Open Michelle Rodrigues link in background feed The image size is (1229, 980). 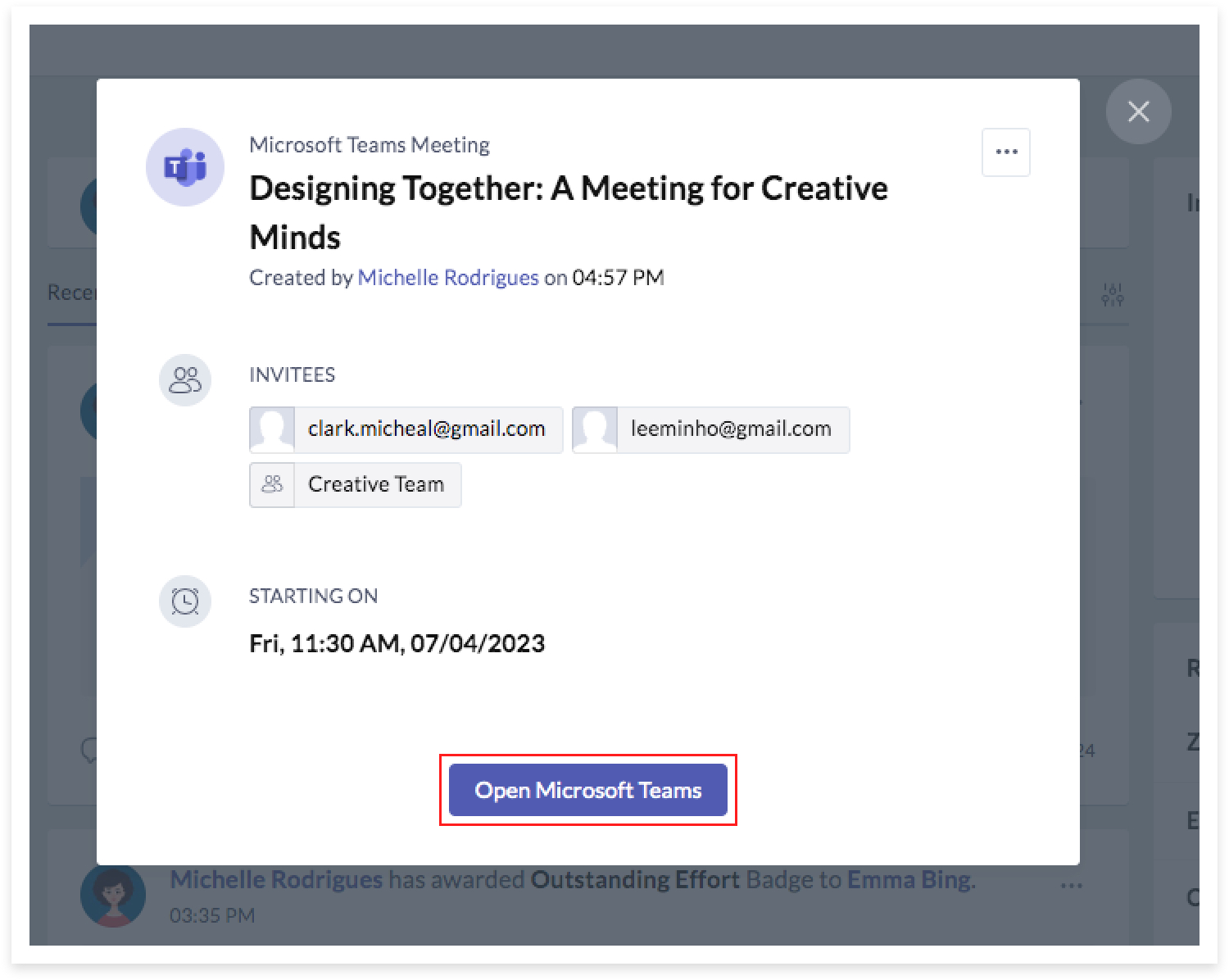pyautogui.click(x=276, y=880)
